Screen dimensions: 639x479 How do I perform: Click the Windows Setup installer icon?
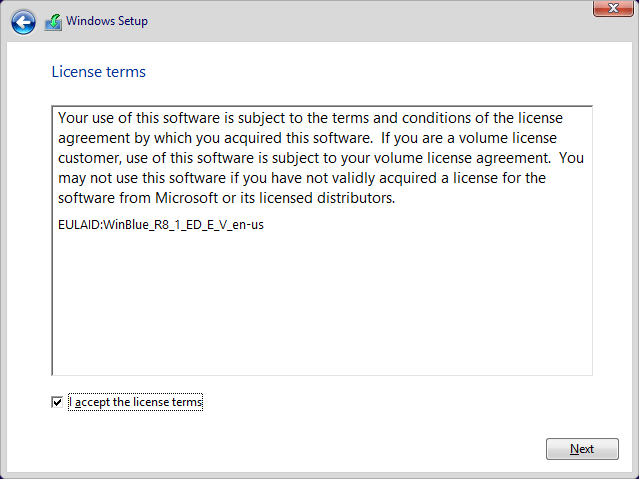[x=53, y=22]
